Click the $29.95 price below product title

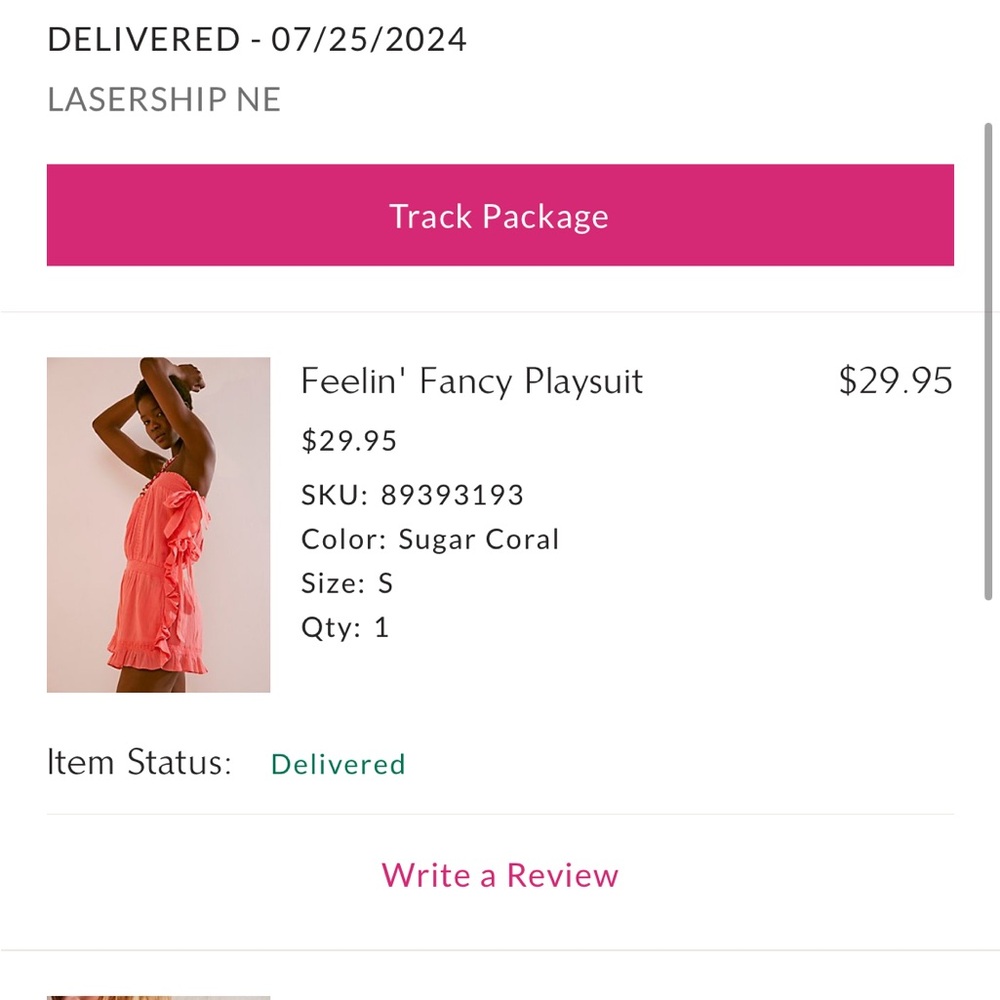348,440
